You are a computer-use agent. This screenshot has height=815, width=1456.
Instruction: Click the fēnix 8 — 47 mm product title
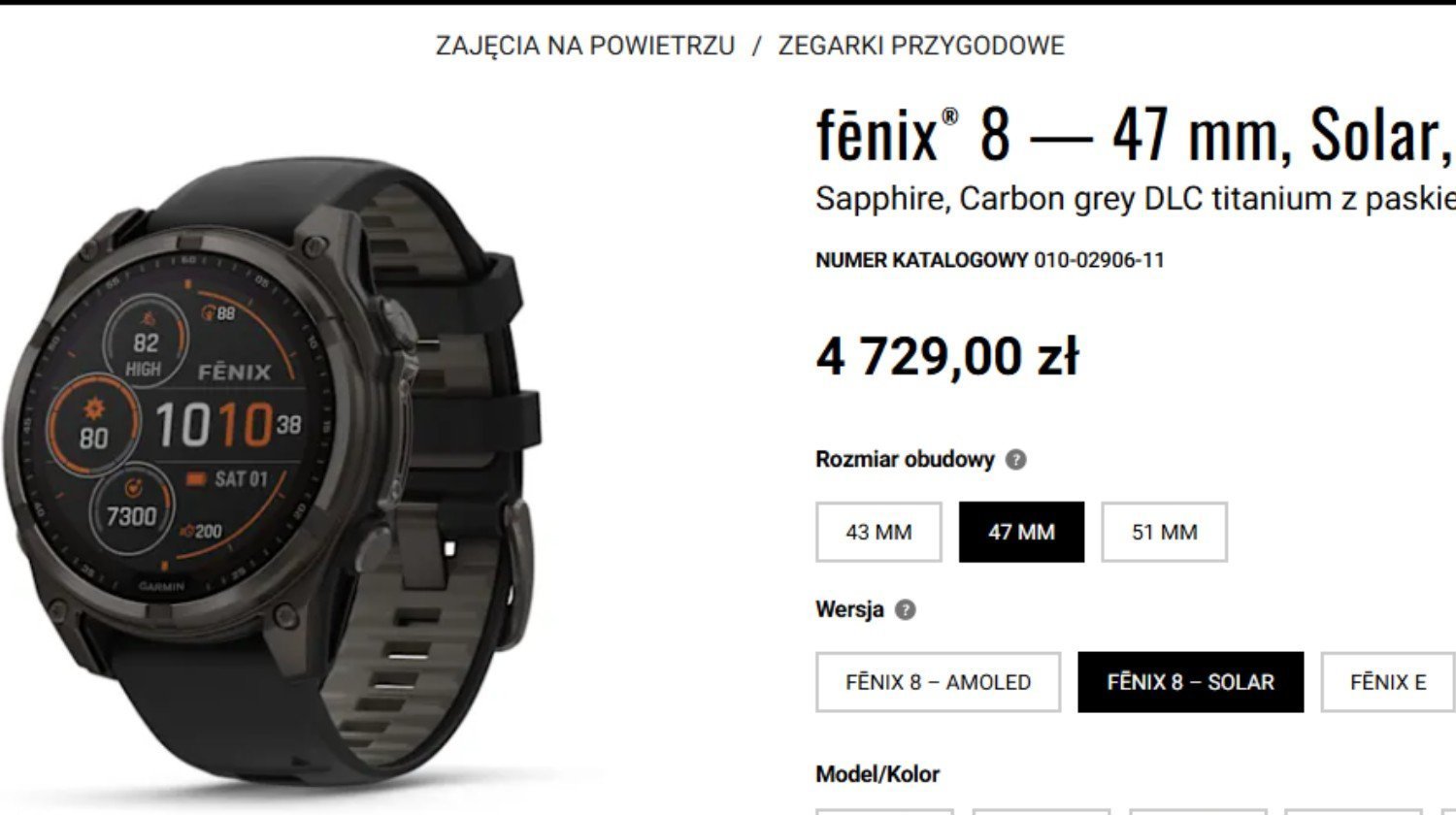(1134, 134)
